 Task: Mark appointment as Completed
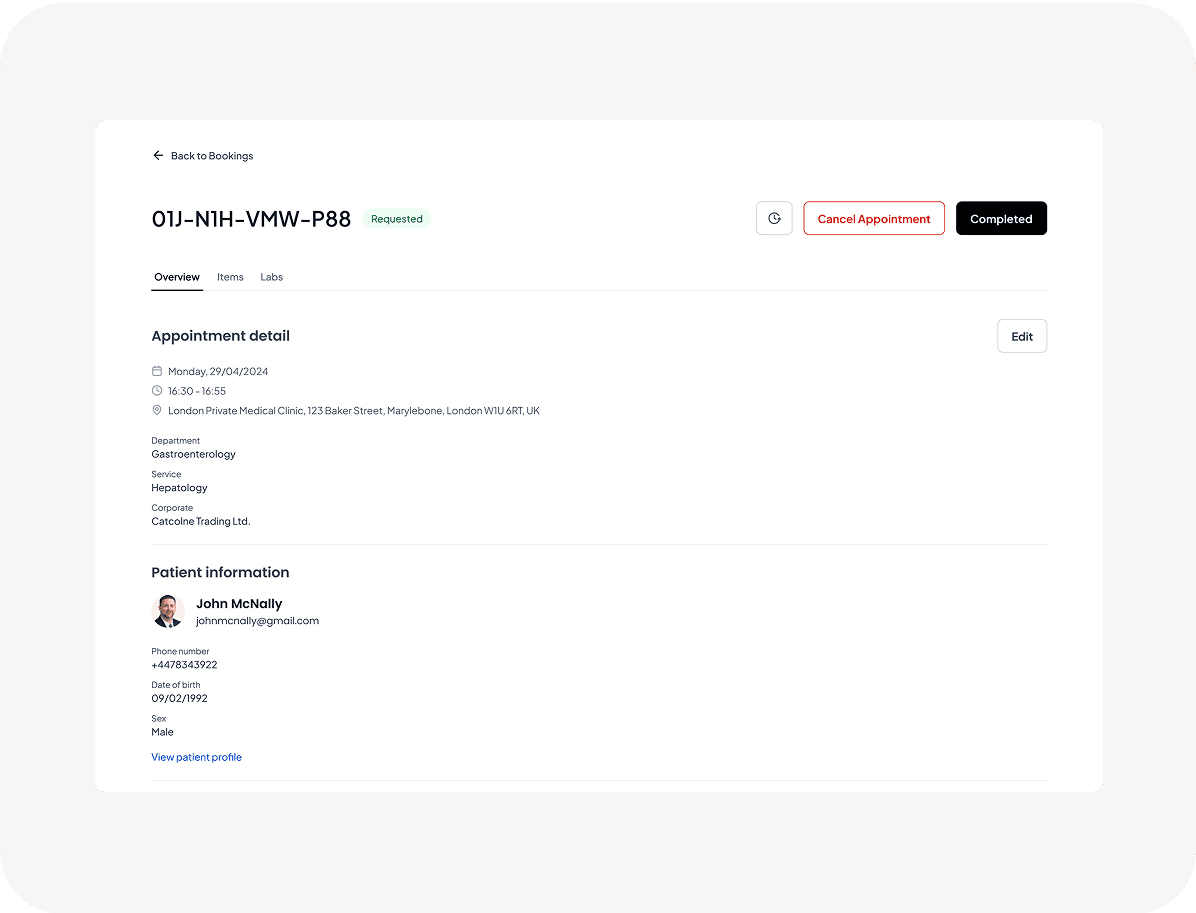1001,219
